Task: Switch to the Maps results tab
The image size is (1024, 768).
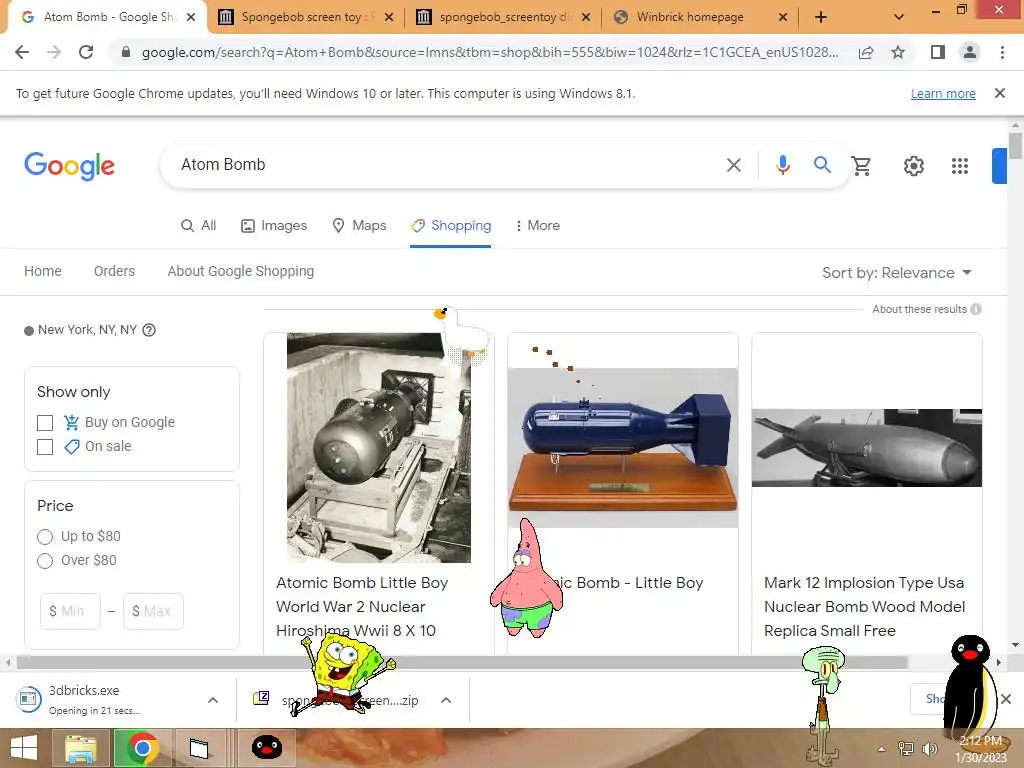Action: tap(359, 225)
